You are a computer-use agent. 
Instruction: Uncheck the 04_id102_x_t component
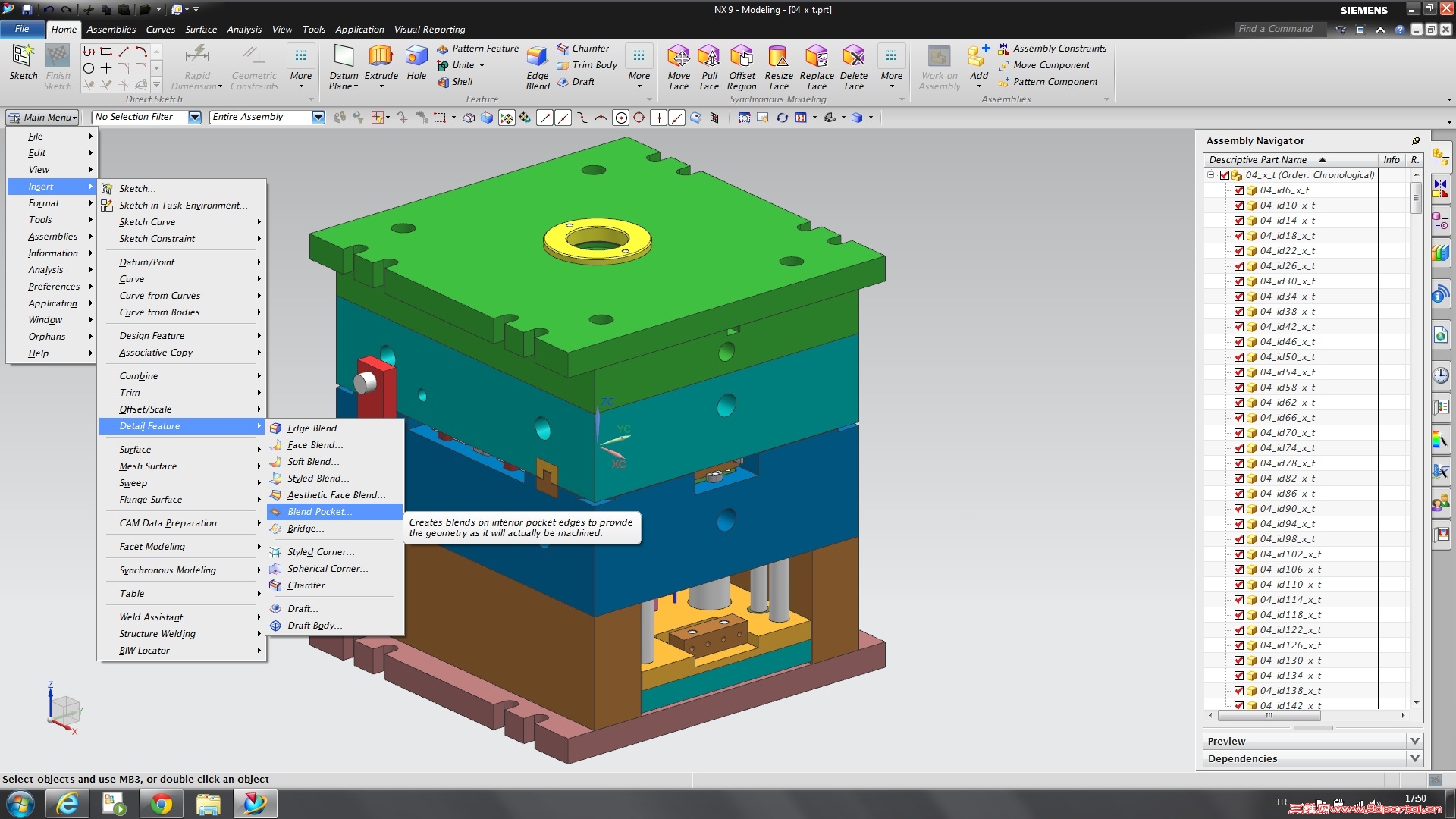pos(1238,554)
